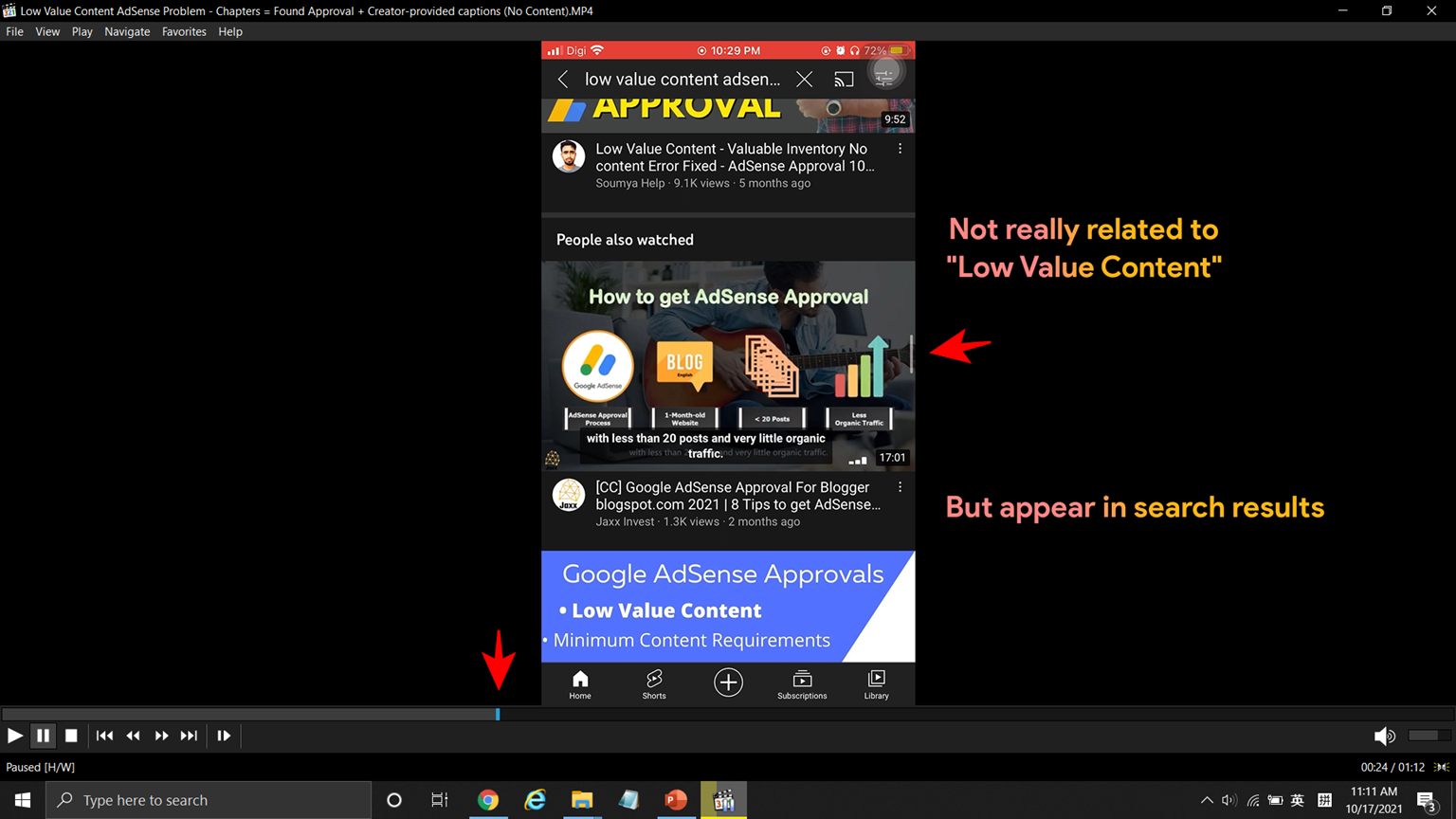Open the battery tray icon
The width and height of the screenshot is (1456, 819).
[1276, 800]
